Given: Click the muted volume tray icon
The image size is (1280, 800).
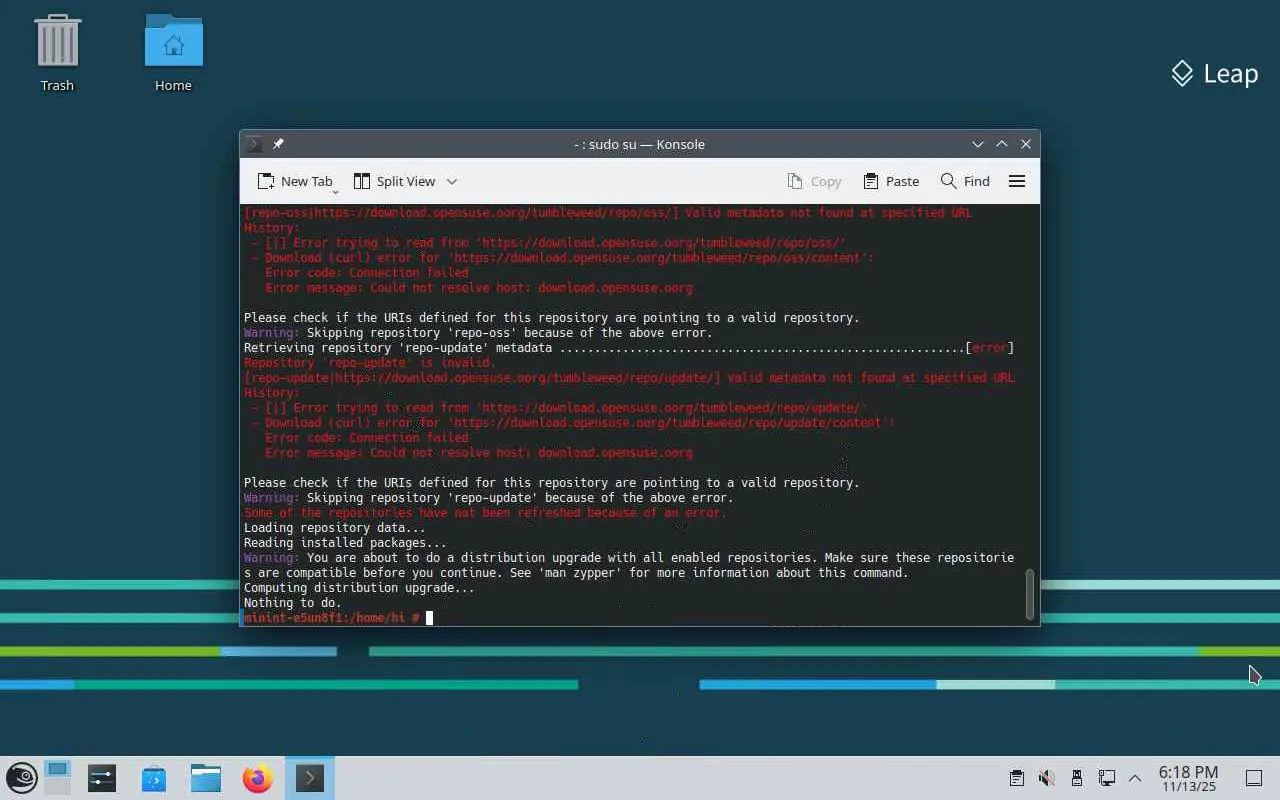Looking at the screenshot, I should [x=1046, y=778].
